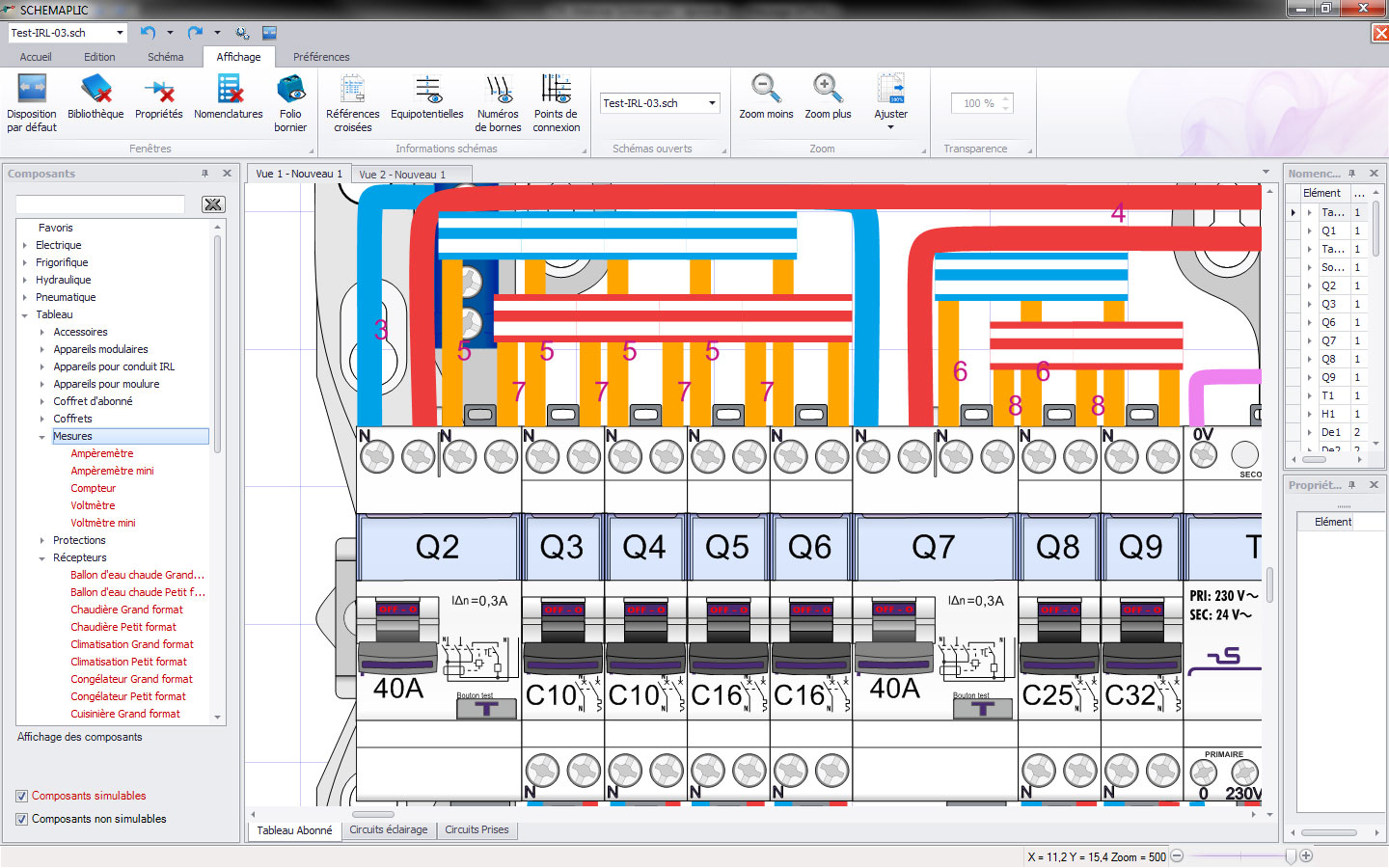
Task: Click the Bibliothèque ribbon icon
Action: [x=95, y=91]
